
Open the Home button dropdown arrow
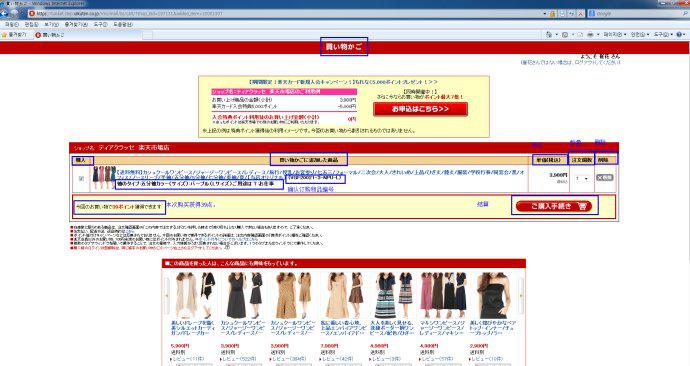(556, 34)
